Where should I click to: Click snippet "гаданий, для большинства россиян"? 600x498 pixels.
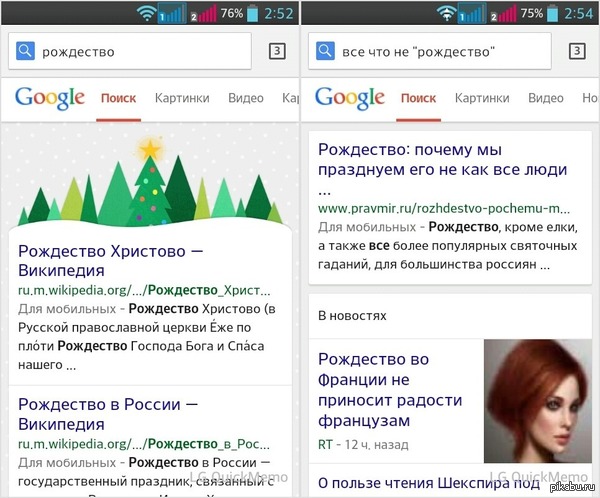point(434,265)
